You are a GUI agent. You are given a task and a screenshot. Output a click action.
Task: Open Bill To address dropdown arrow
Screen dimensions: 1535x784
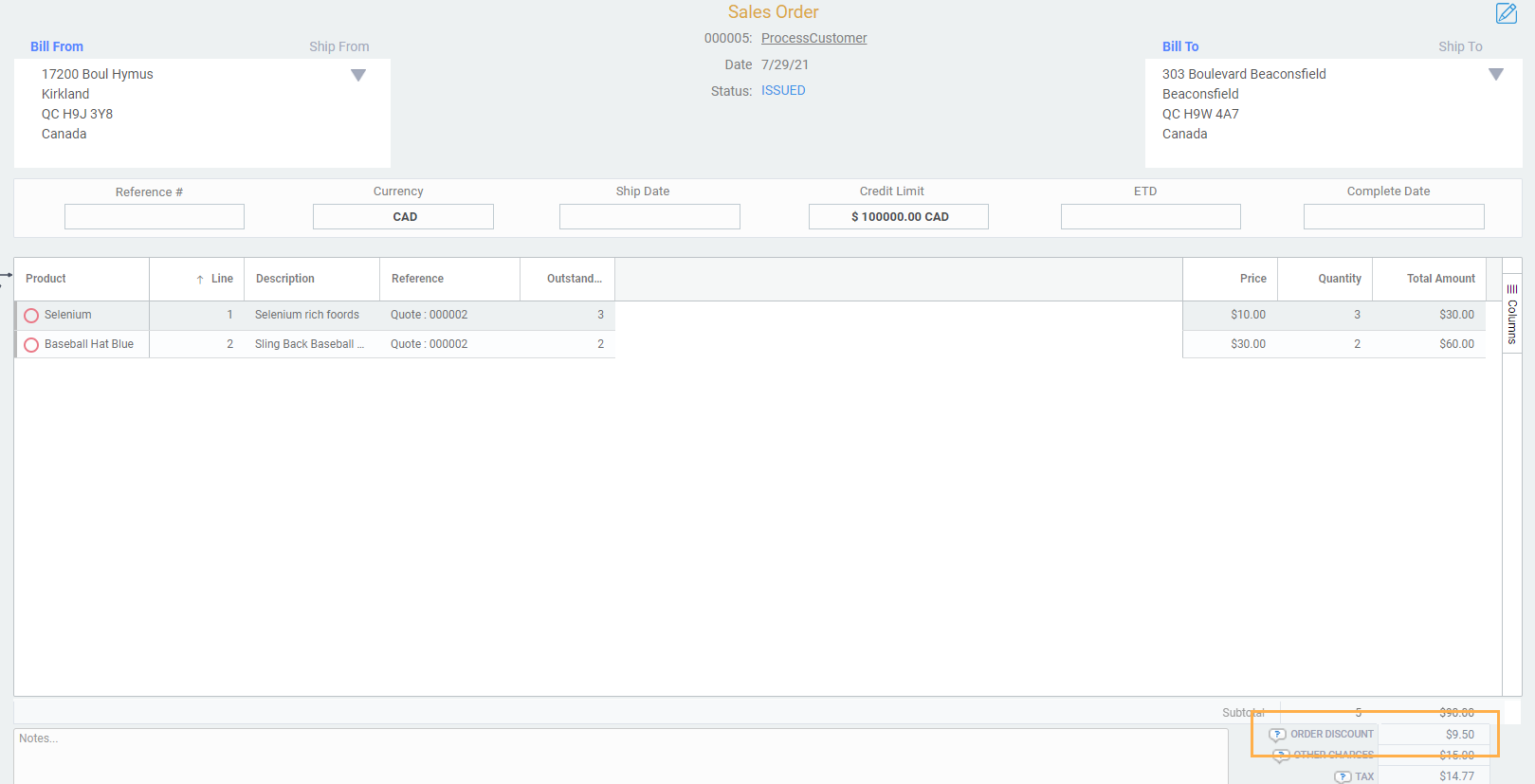pyautogui.click(x=1496, y=74)
